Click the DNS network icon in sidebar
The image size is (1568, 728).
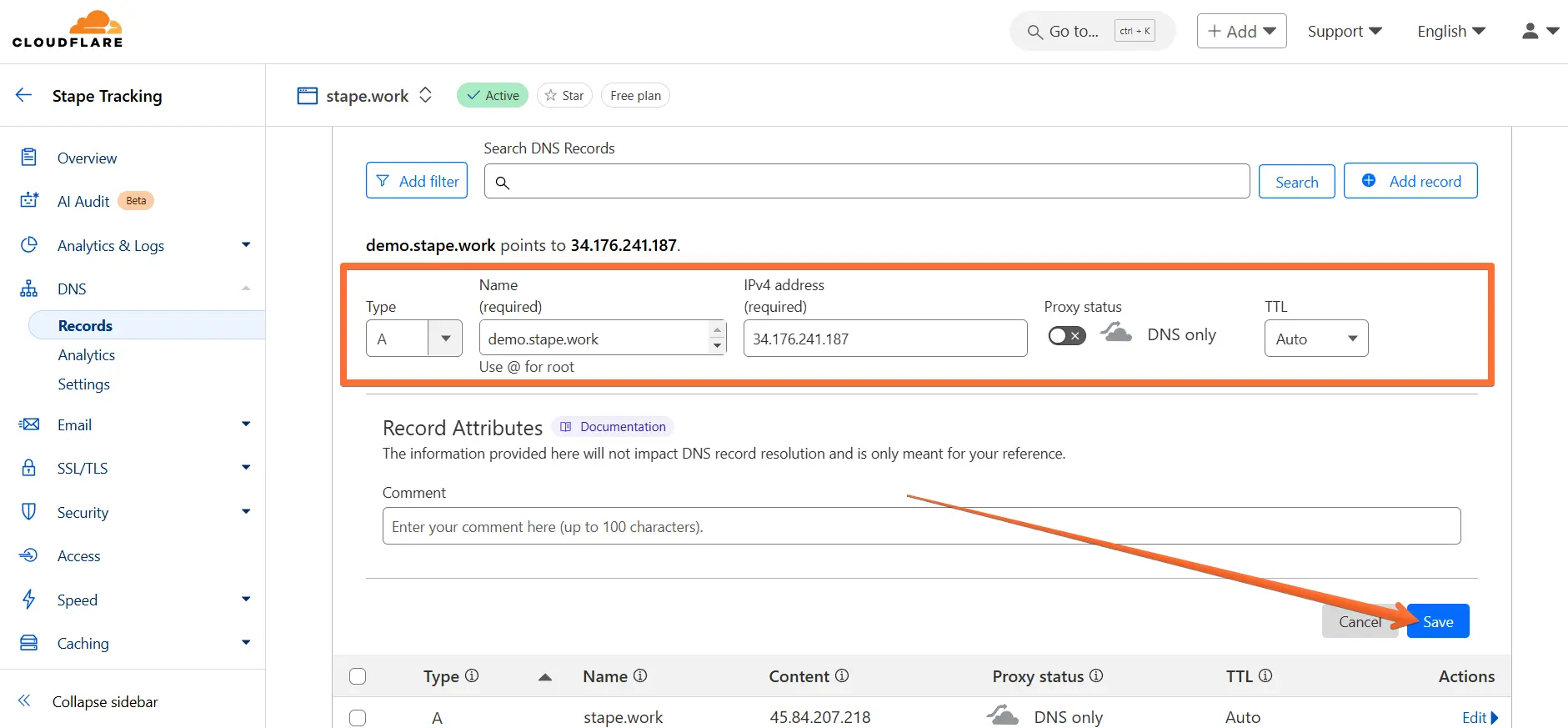[x=29, y=289]
